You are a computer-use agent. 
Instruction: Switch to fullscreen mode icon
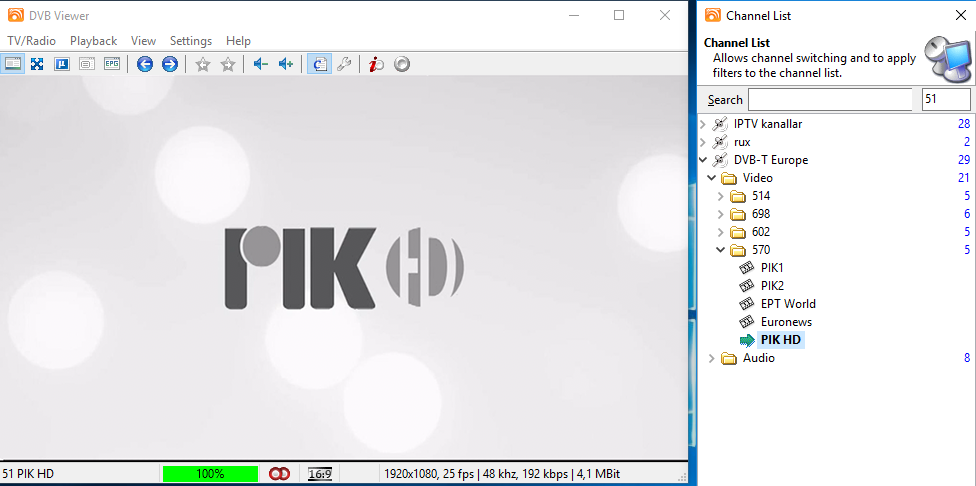coord(37,63)
